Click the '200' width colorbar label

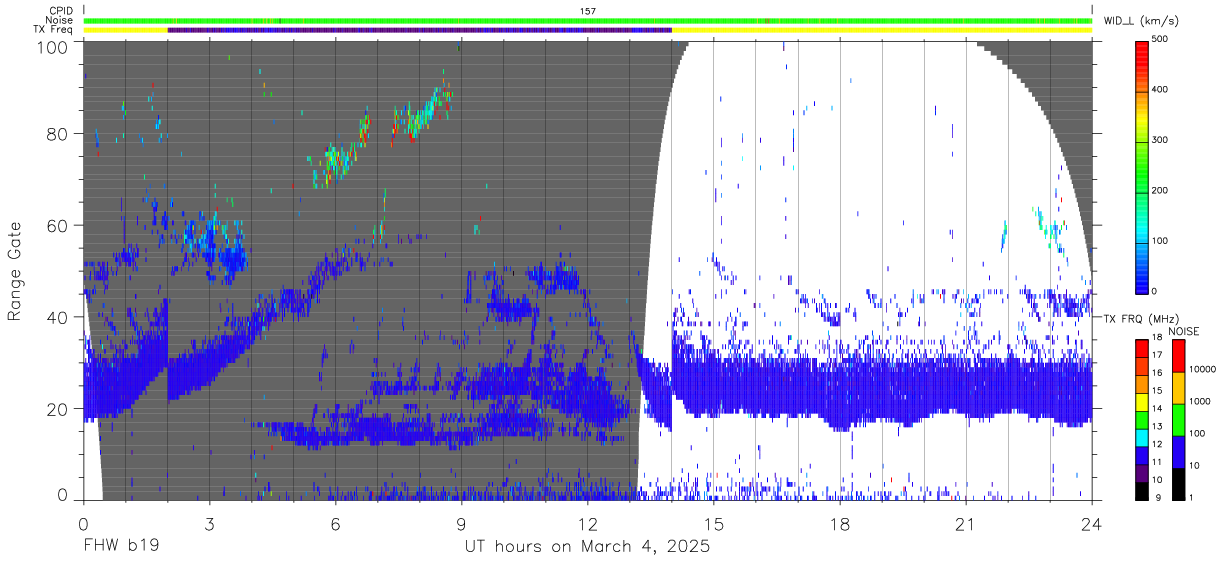[1160, 190]
